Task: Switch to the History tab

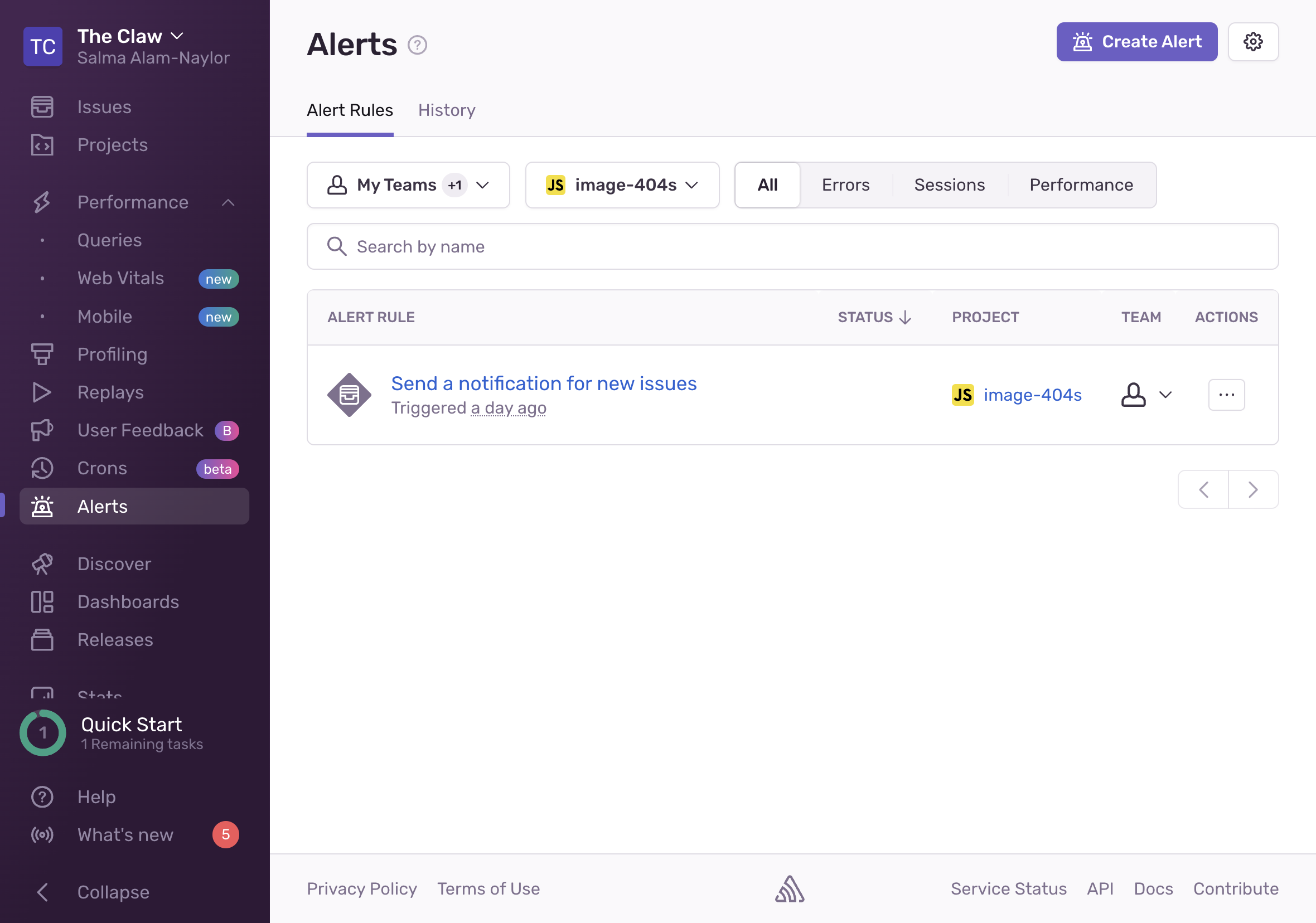Action: 446,109
